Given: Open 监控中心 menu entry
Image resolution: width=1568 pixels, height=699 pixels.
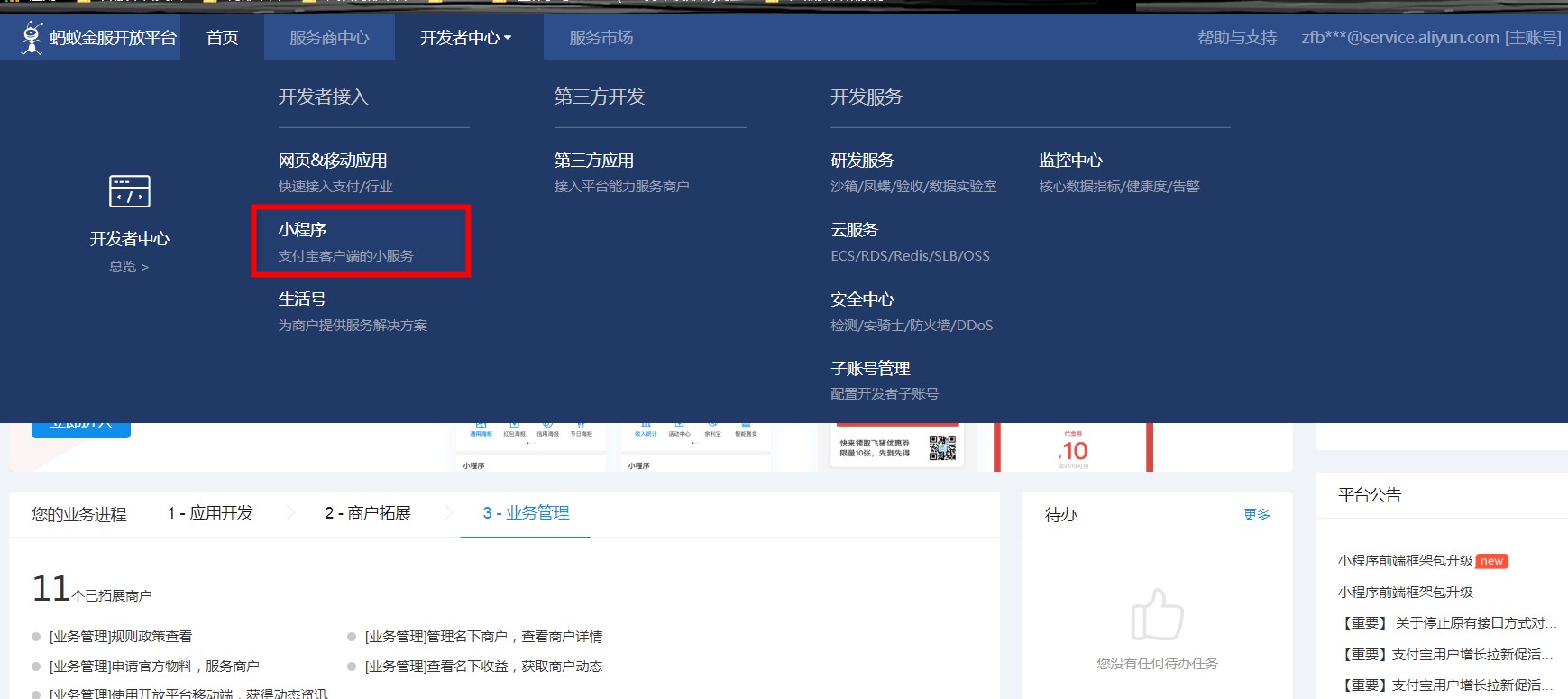Looking at the screenshot, I should point(1071,161).
